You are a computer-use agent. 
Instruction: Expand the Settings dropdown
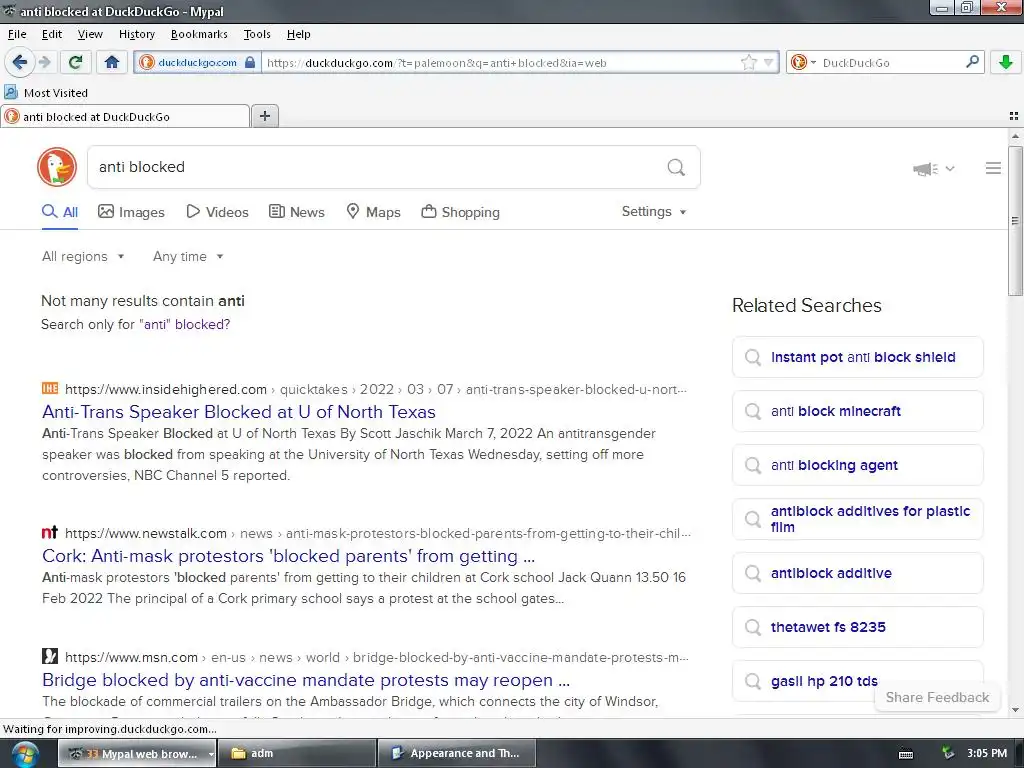tap(654, 212)
